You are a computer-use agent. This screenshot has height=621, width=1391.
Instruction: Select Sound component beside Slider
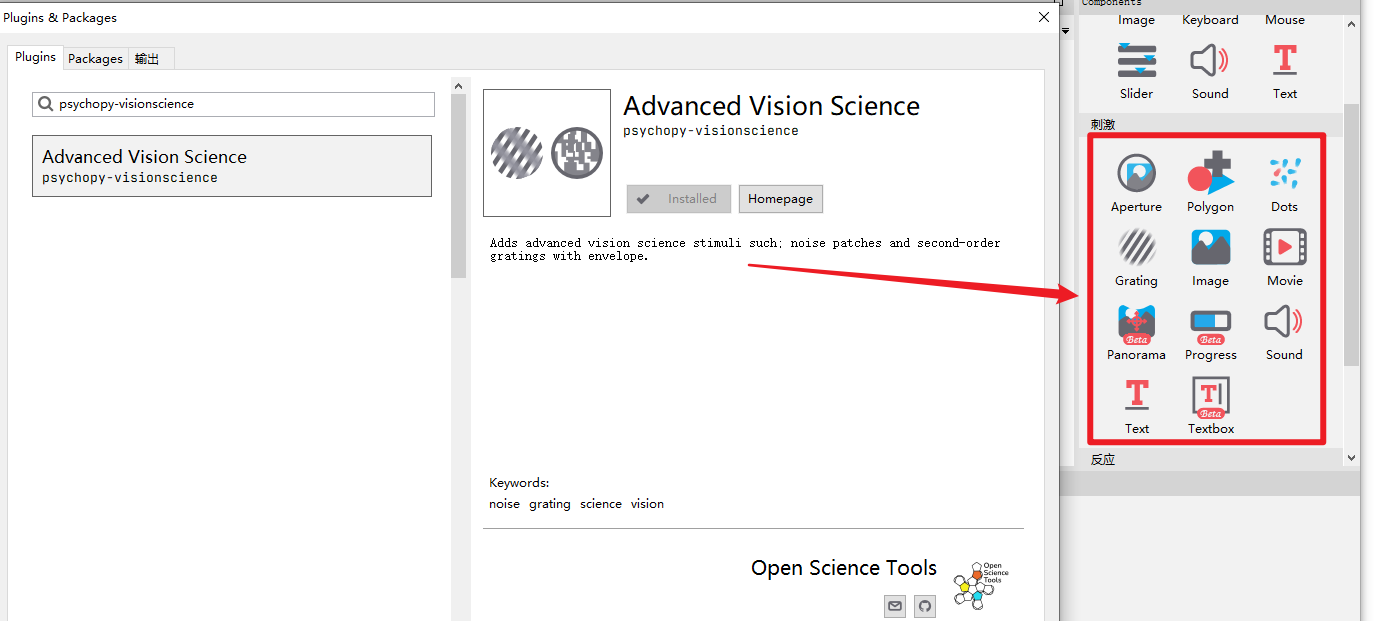coord(1210,61)
